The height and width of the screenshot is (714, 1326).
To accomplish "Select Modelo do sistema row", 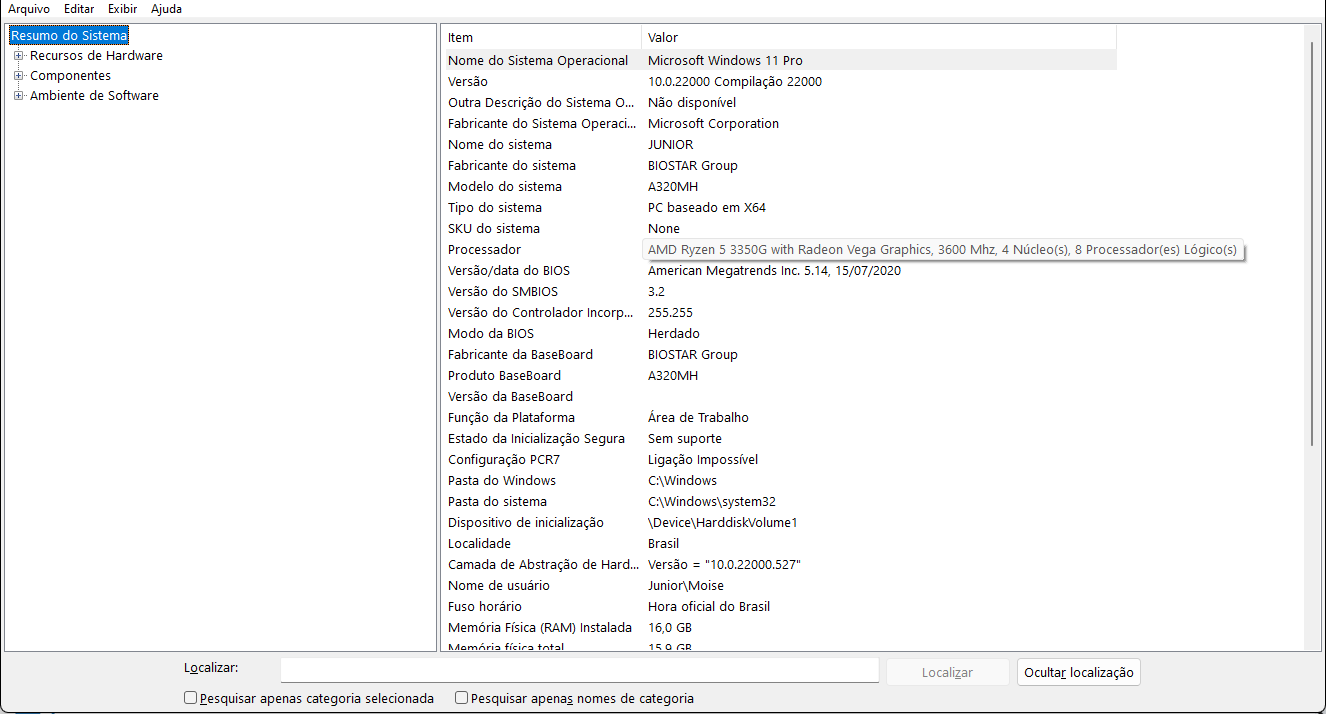I will click(x=780, y=186).
